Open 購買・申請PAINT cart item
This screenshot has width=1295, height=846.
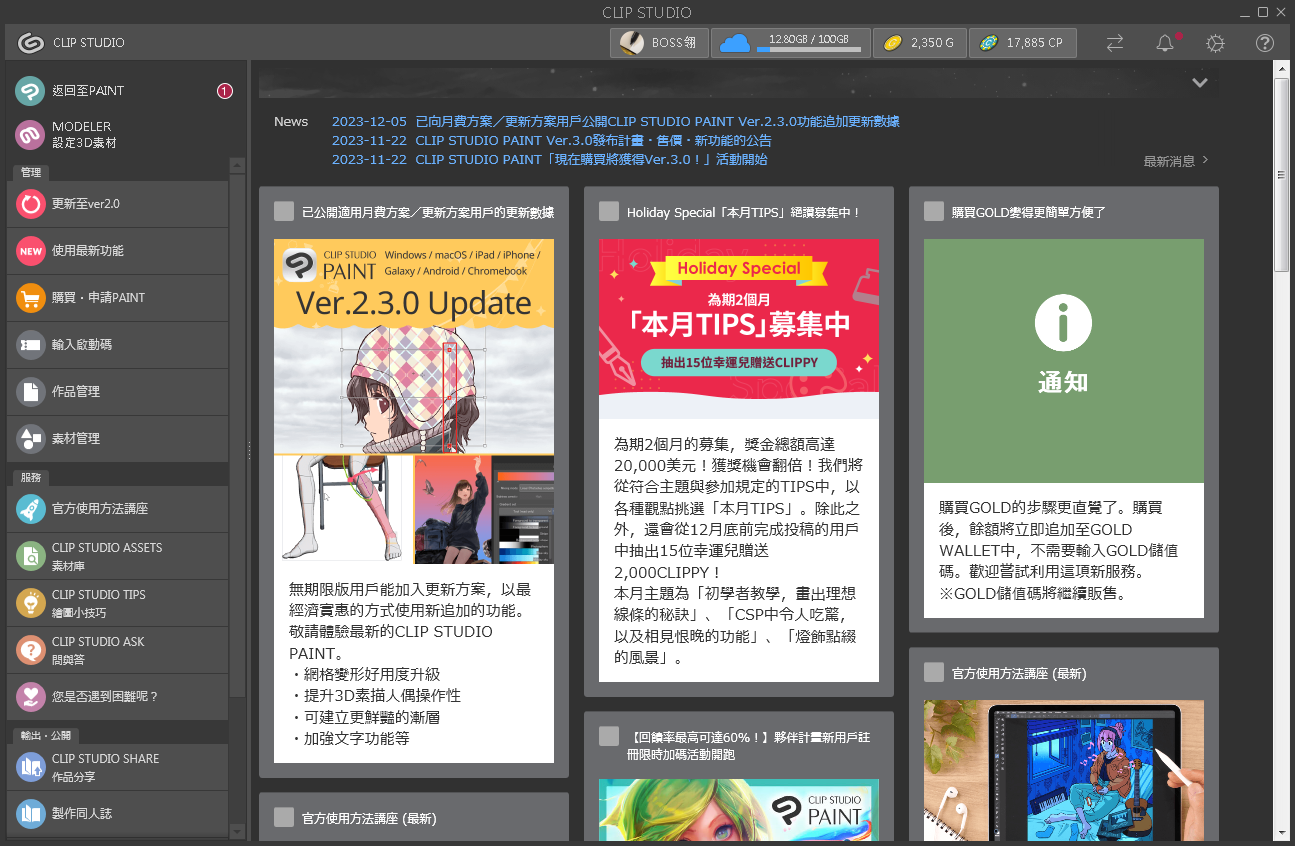[117, 298]
